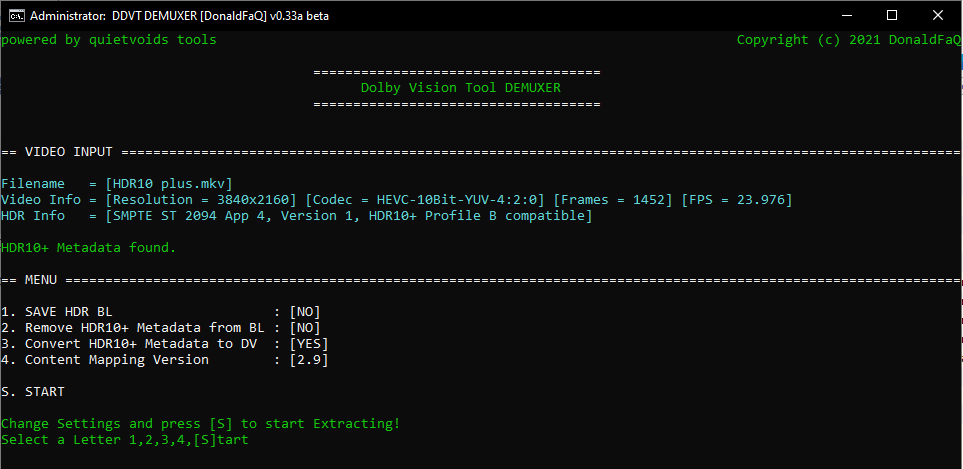Click the 'Dolby Vision Tool DEMUXER' header
The height and width of the screenshot is (469, 963).
point(461,88)
